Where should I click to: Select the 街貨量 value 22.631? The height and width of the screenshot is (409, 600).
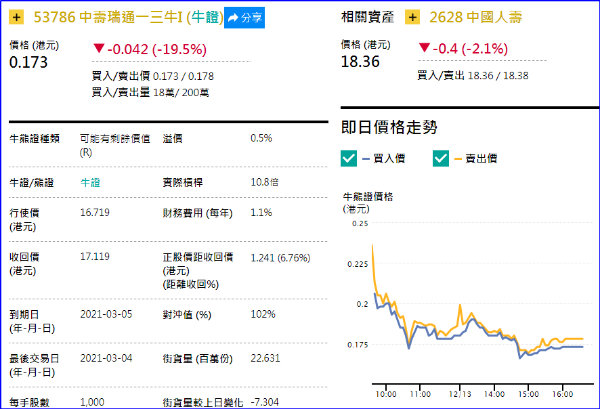click(x=265, y=358)
